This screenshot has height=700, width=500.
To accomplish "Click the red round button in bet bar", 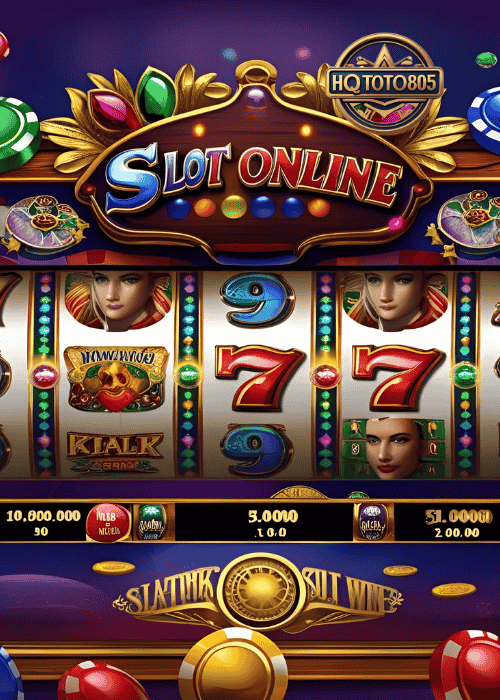I will coord(108,522).
